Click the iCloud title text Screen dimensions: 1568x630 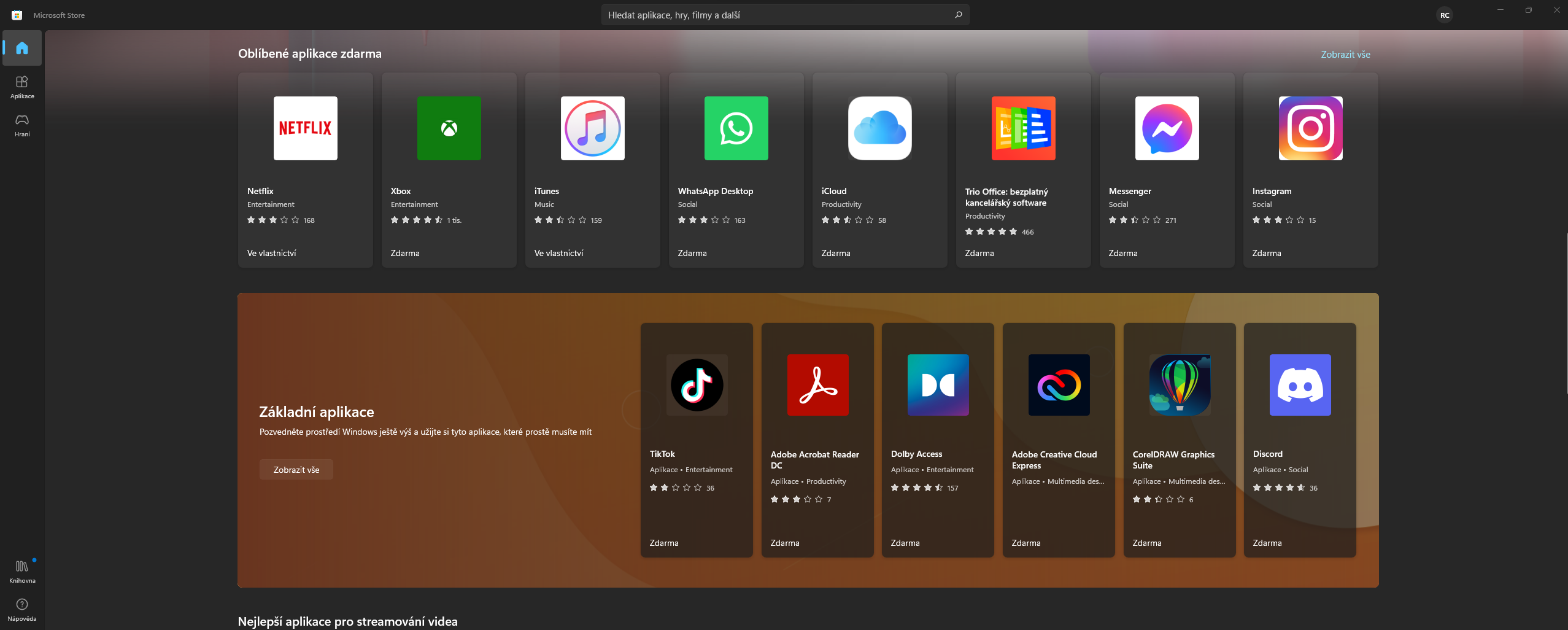pyautogui.click(x=833, y=191)
